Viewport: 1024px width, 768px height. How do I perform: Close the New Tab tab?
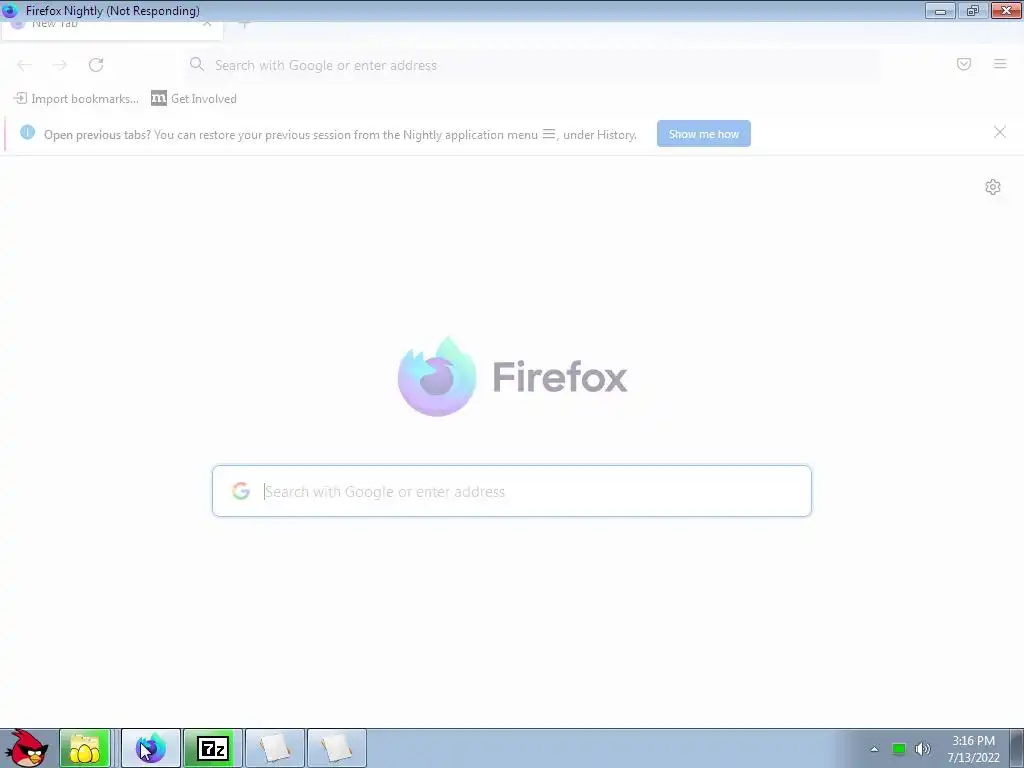pos(207,25)
